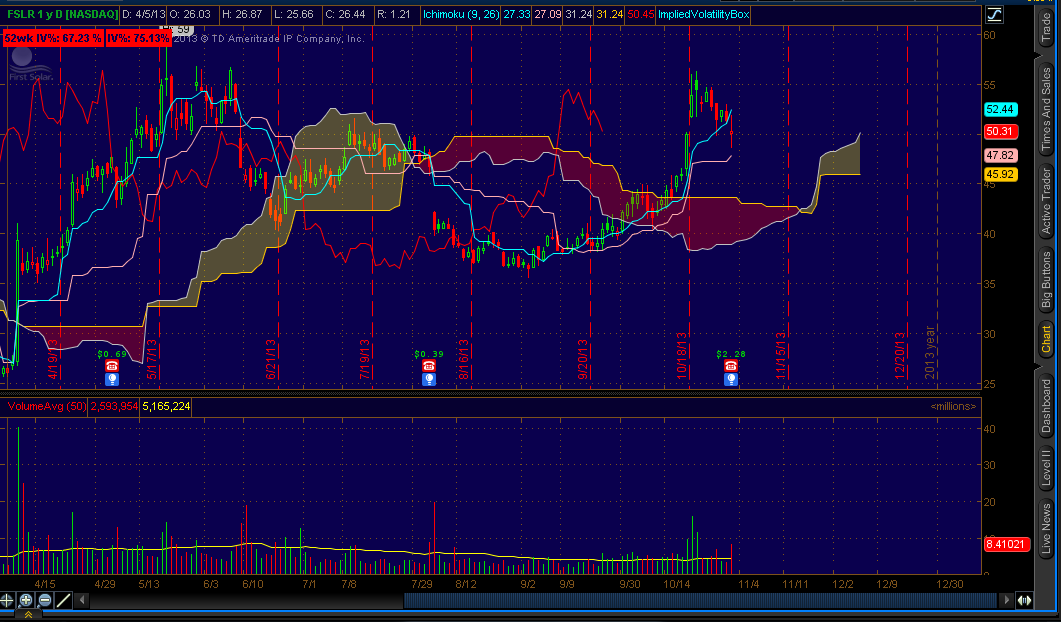The width and height of the screenshot is (1061, 622).
Task: Open the red phone icon under $2.28
Action: tap(730, 366)
